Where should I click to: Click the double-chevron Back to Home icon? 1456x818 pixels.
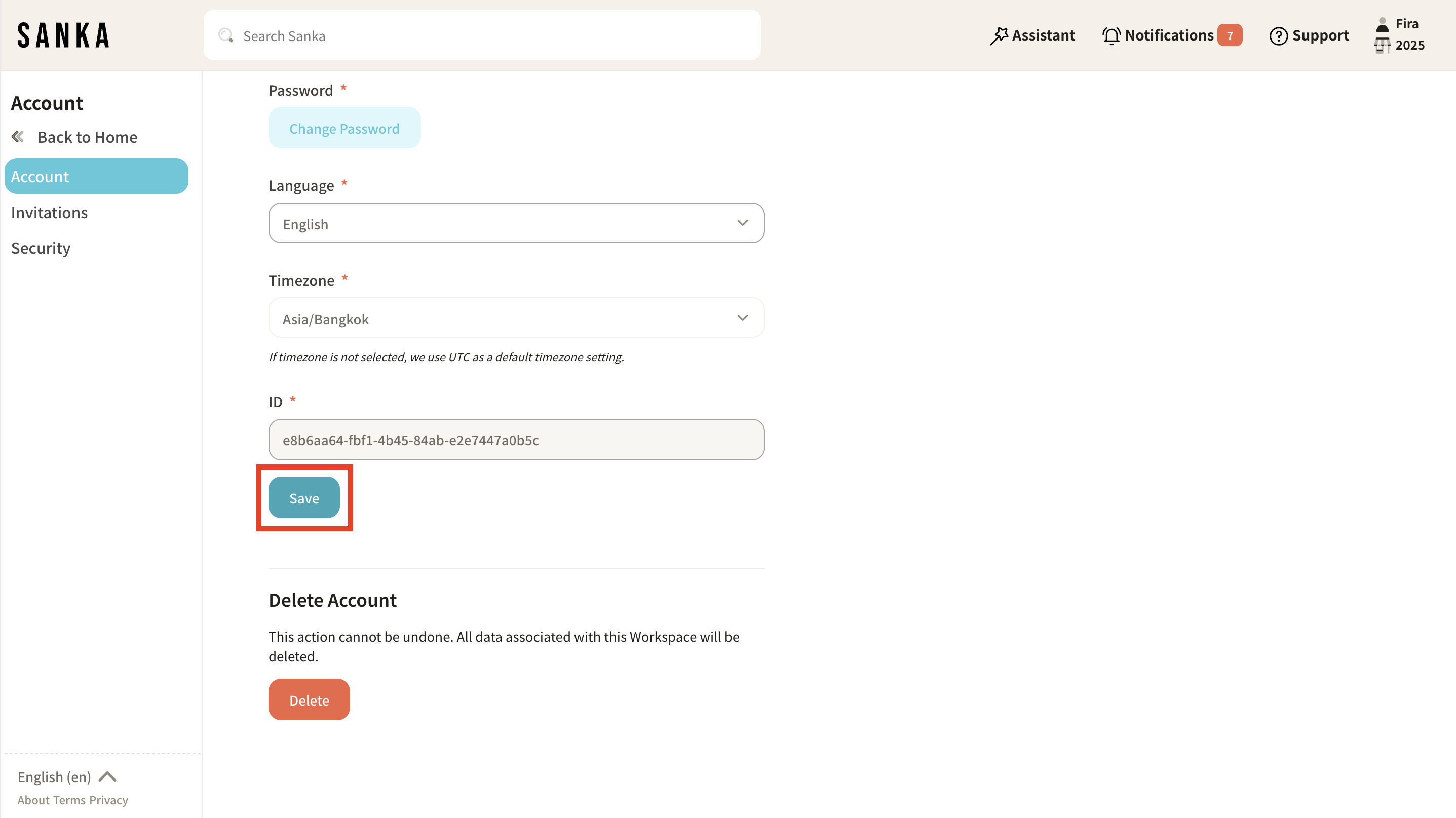tap(18, 137)
